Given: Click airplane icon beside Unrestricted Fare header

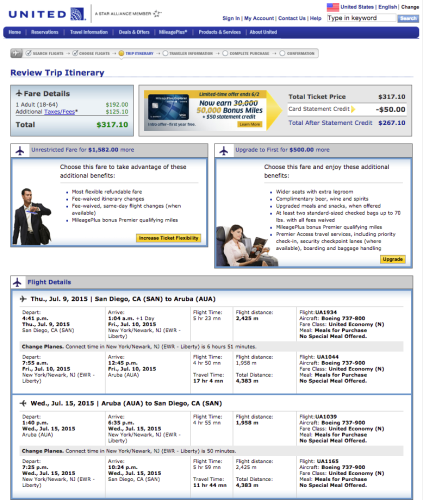Looking at the screenshot, I should click(x=20, y=151).
